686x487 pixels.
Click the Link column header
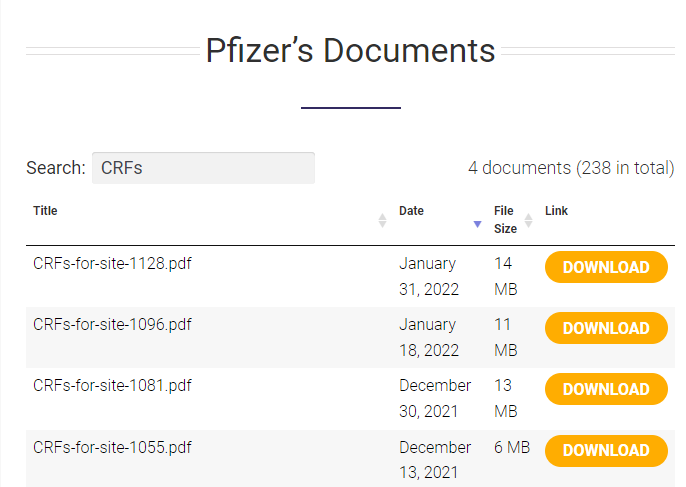(x=556, y=211)
